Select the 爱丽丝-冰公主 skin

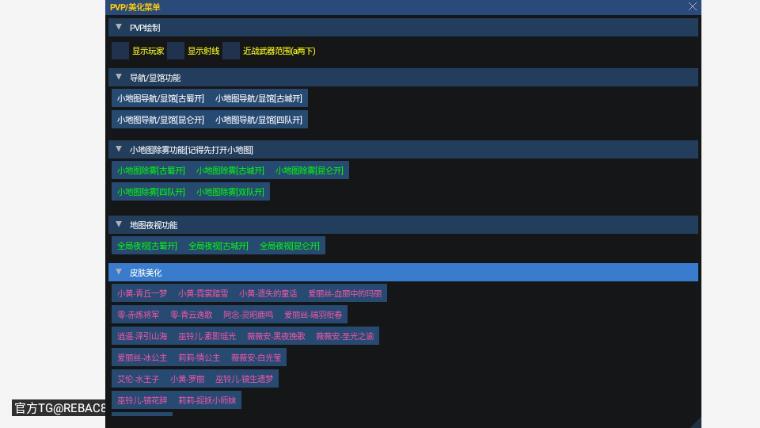(x=142, y=357)
